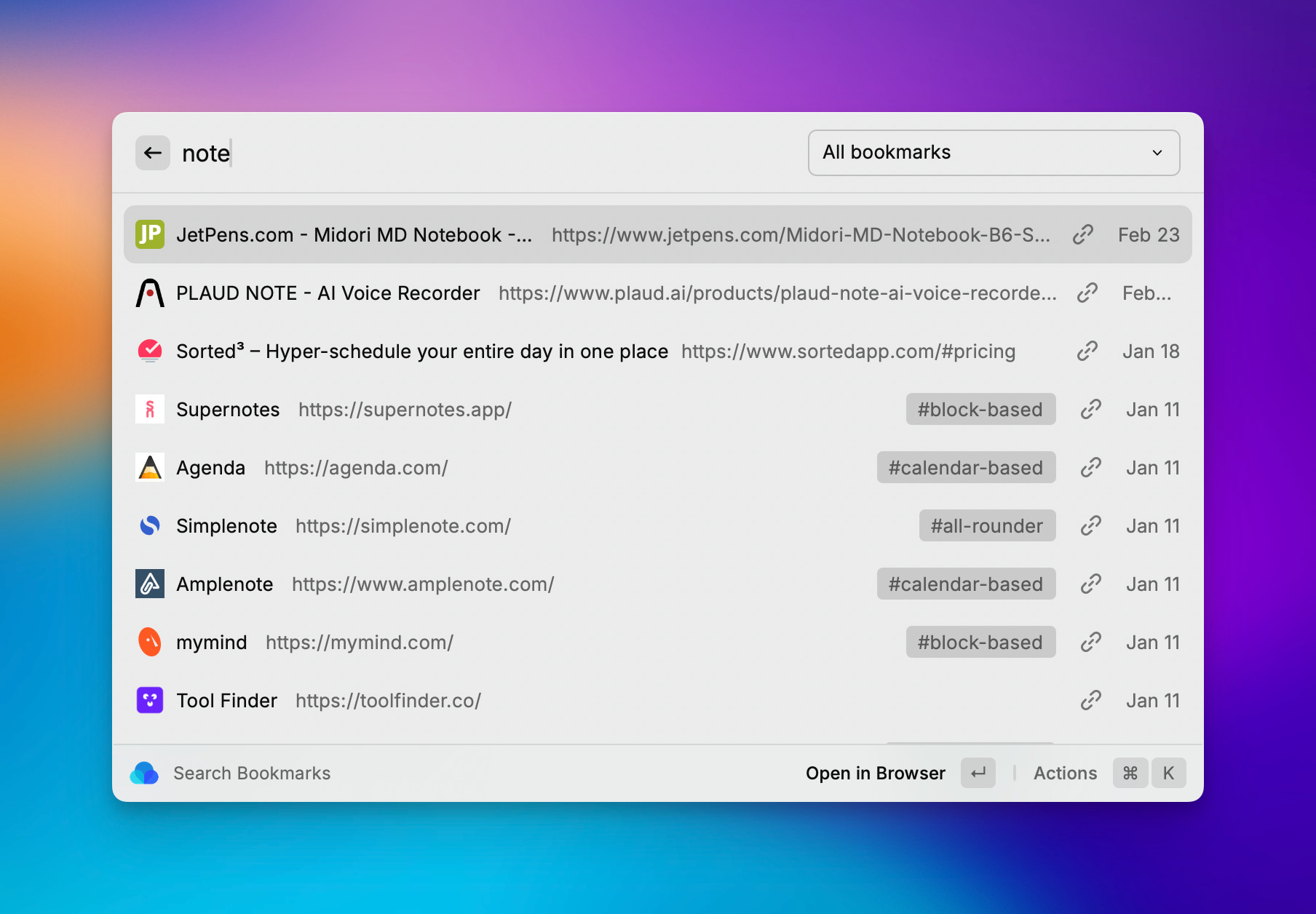Click the Simplenote favicon
Image resolution: width=1316 pixels, height=914 pixels.
[x=150, y=525]
